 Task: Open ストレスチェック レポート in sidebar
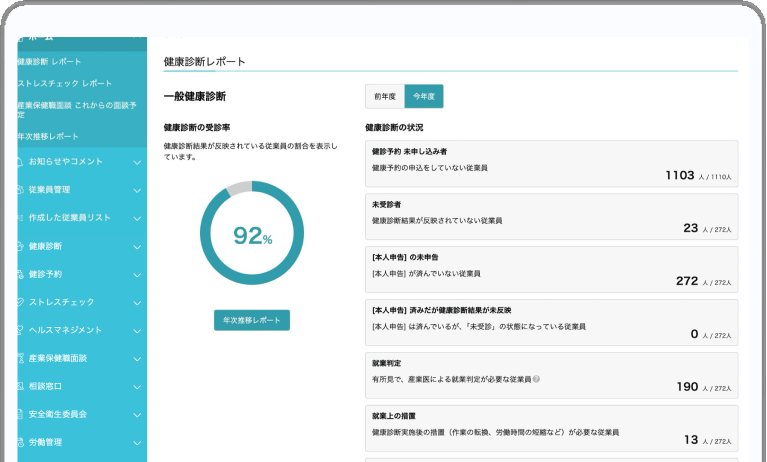click(x=64, y=83)
